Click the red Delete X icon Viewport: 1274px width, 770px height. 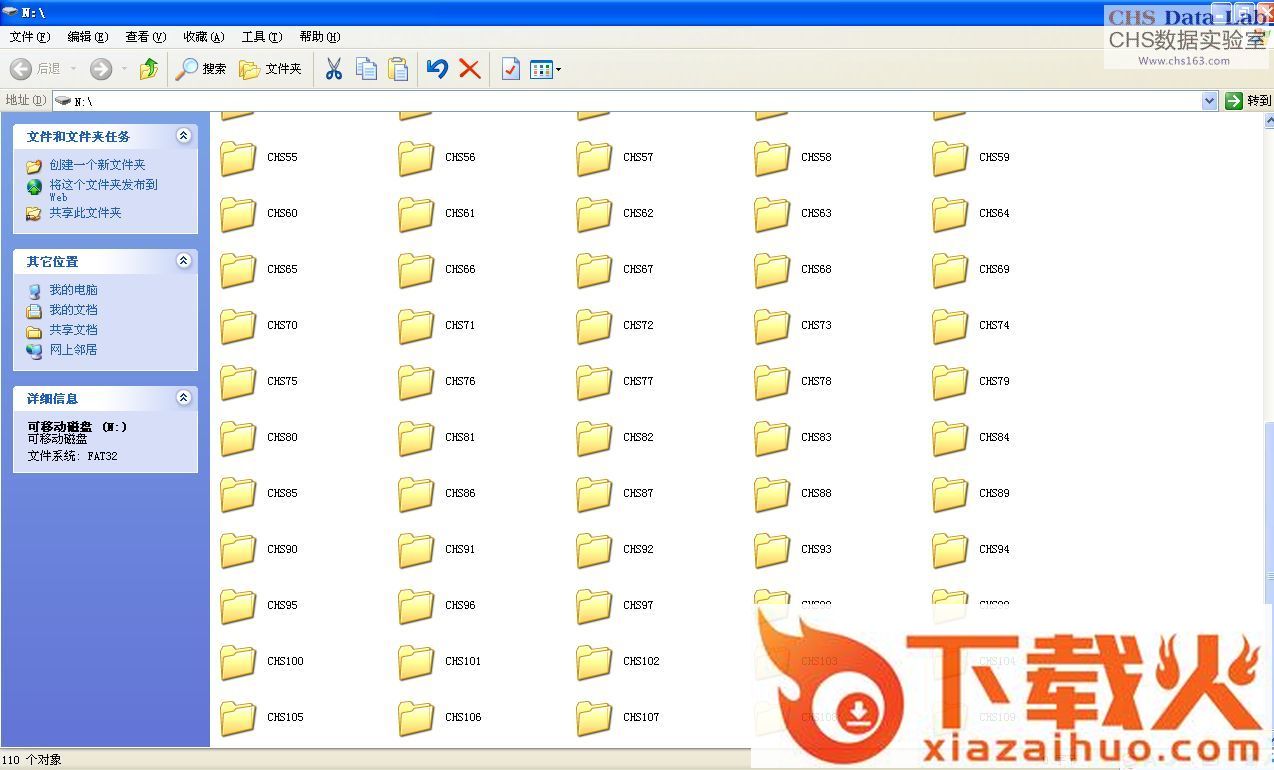coord(469,69)
